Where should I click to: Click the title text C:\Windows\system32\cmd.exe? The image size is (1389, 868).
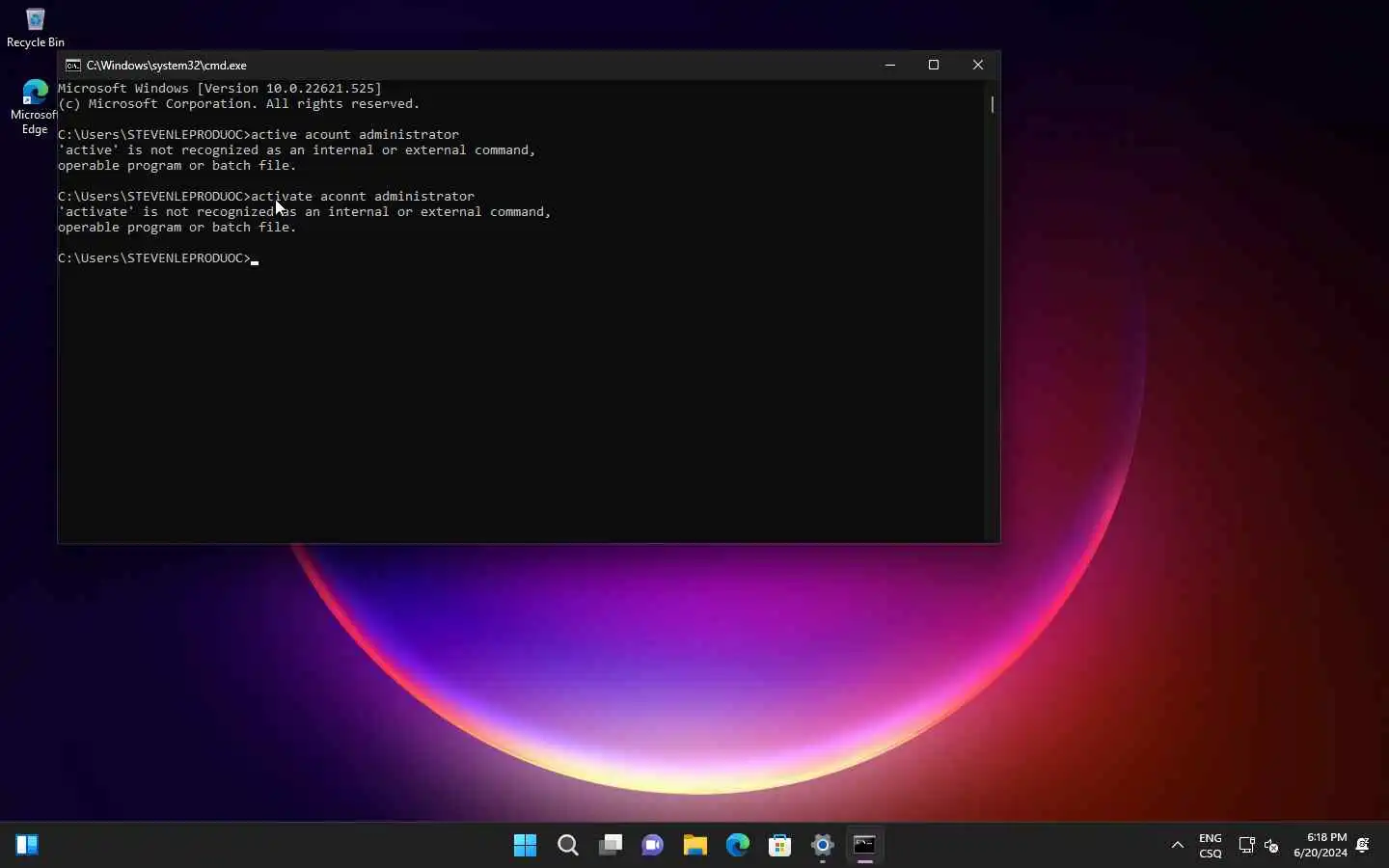tap(167, 66)
